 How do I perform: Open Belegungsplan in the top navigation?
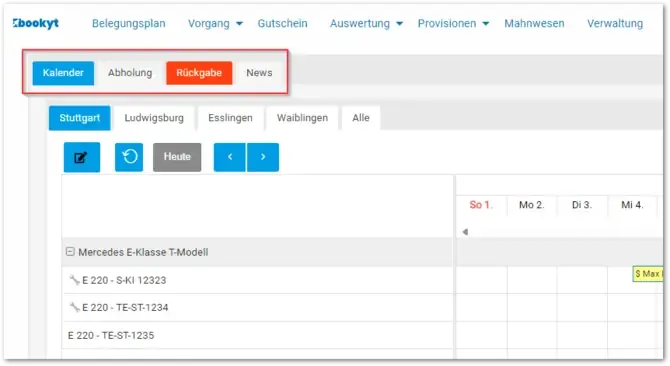(x=129, y=23)
